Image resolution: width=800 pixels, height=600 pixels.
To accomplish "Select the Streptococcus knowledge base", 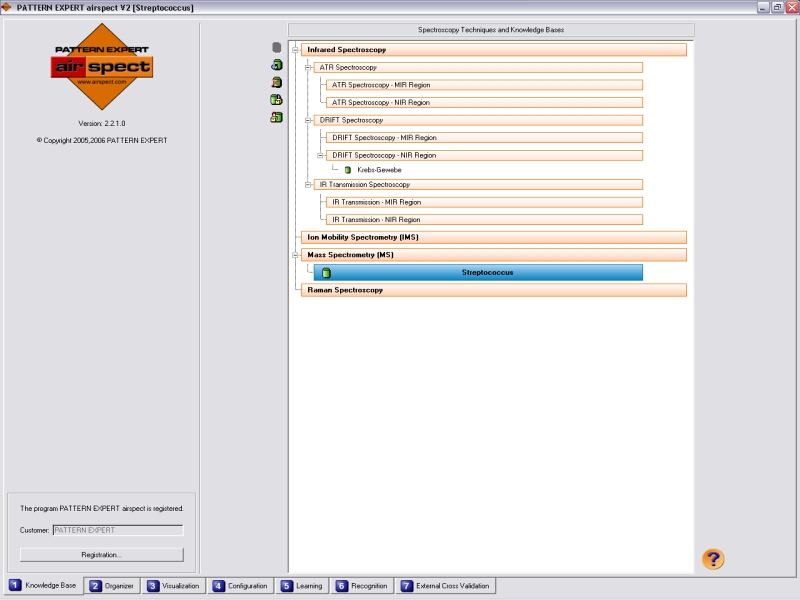I will (486, 272).
